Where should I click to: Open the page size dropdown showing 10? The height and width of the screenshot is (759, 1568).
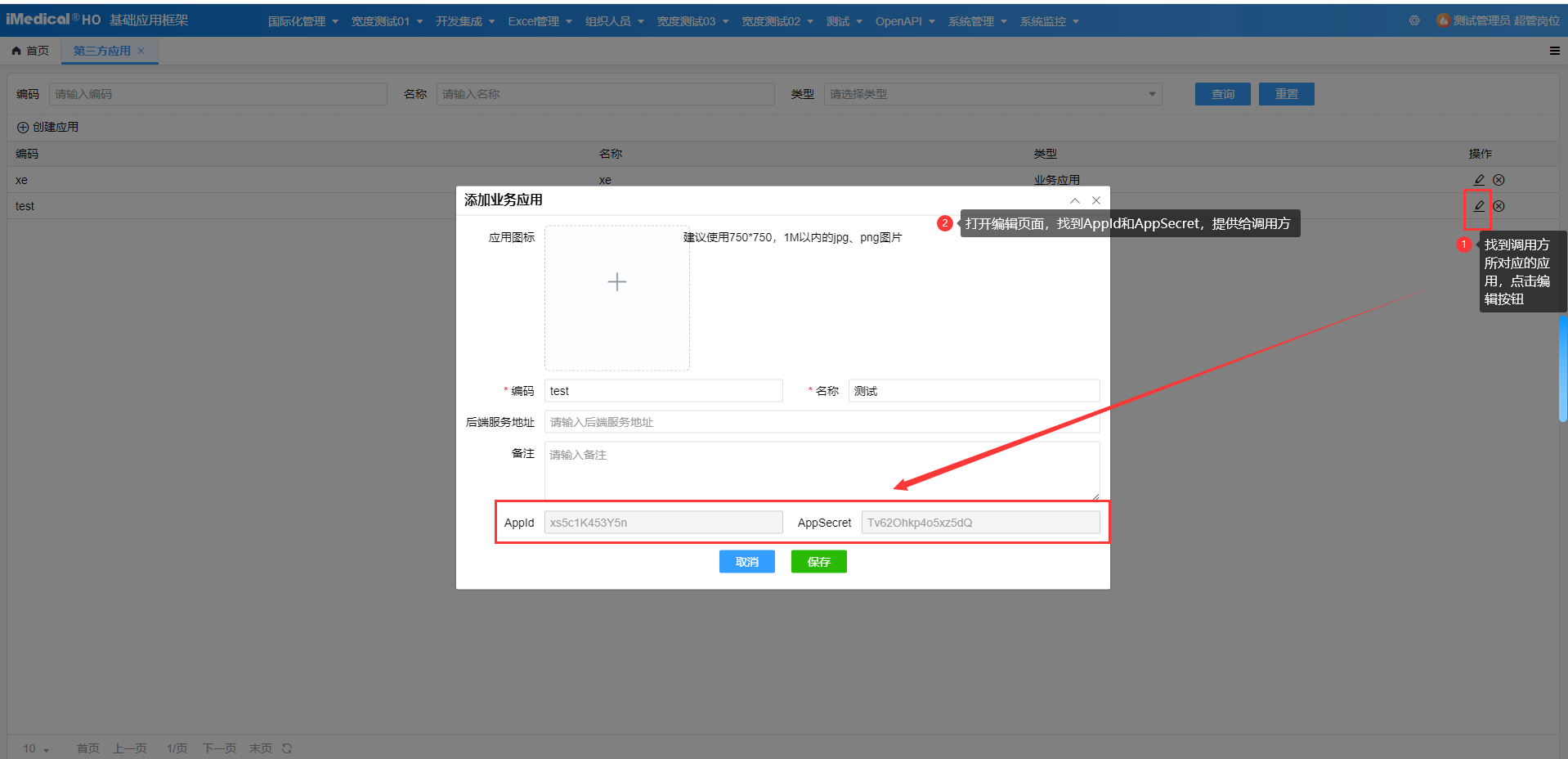(36, 748)
